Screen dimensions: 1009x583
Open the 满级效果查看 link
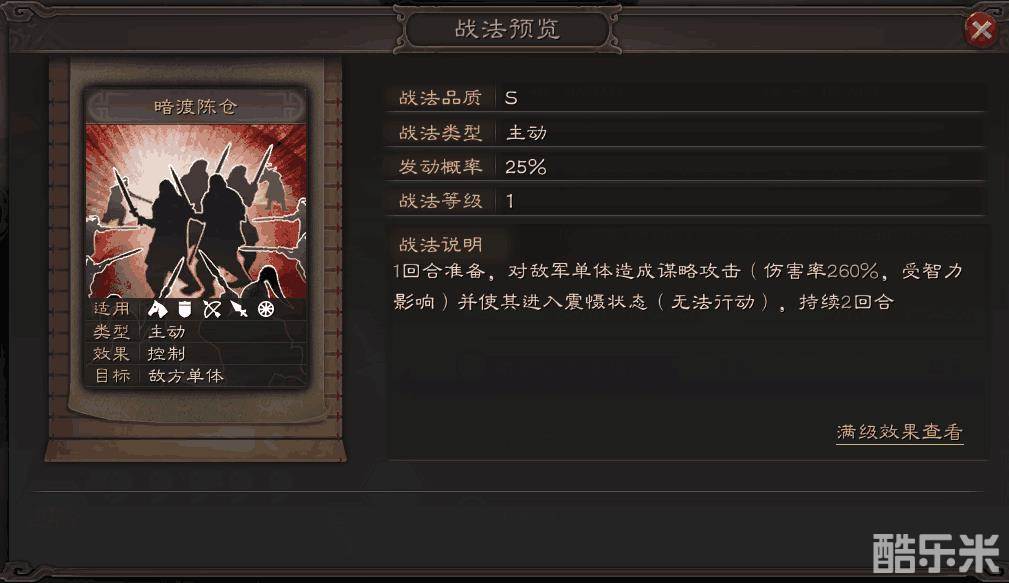900,432
